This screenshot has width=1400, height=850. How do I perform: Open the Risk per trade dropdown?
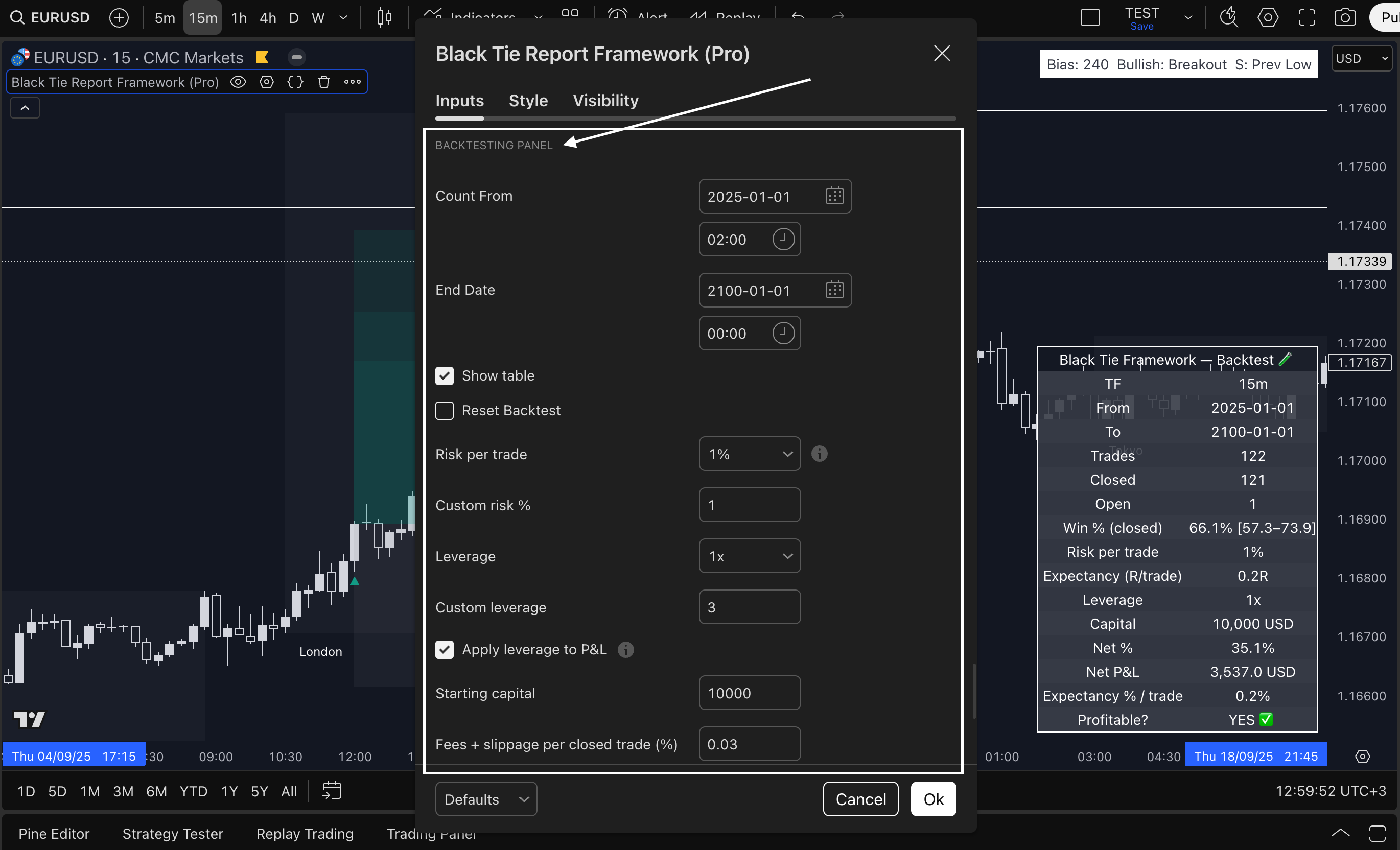749,454
